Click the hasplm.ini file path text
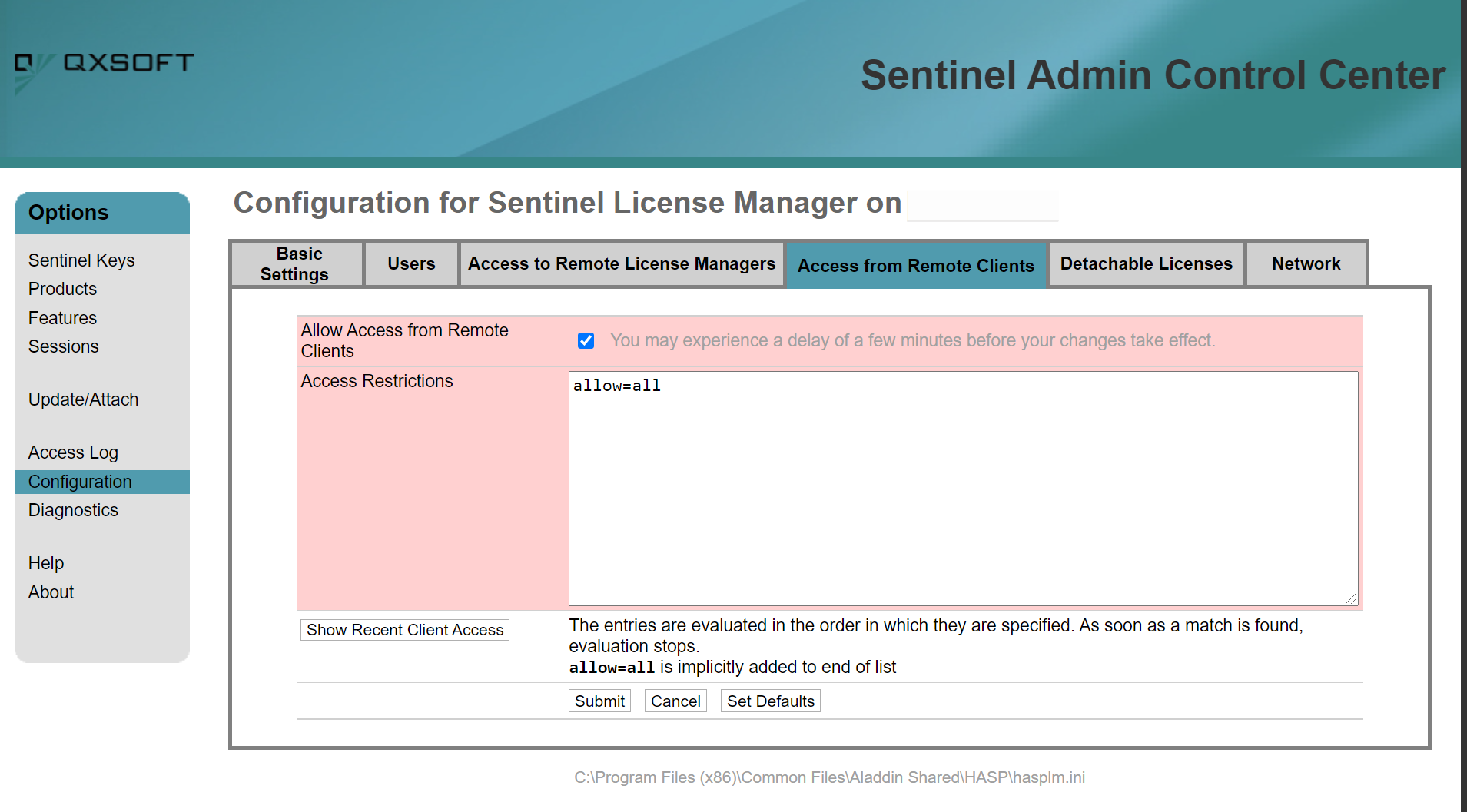 pos(830,777)
